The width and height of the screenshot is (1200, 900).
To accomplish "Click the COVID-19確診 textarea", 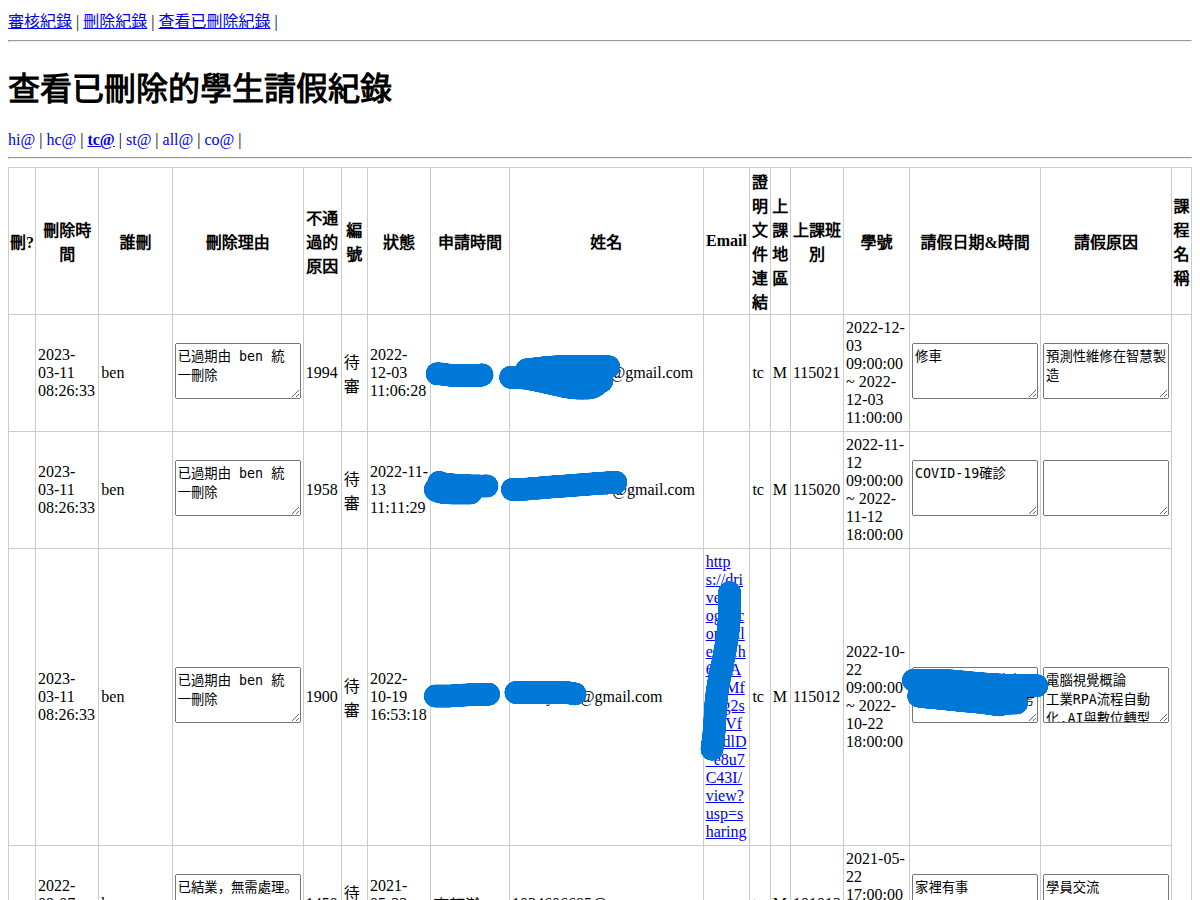I will pyautogui.click(x=975, y=488).
